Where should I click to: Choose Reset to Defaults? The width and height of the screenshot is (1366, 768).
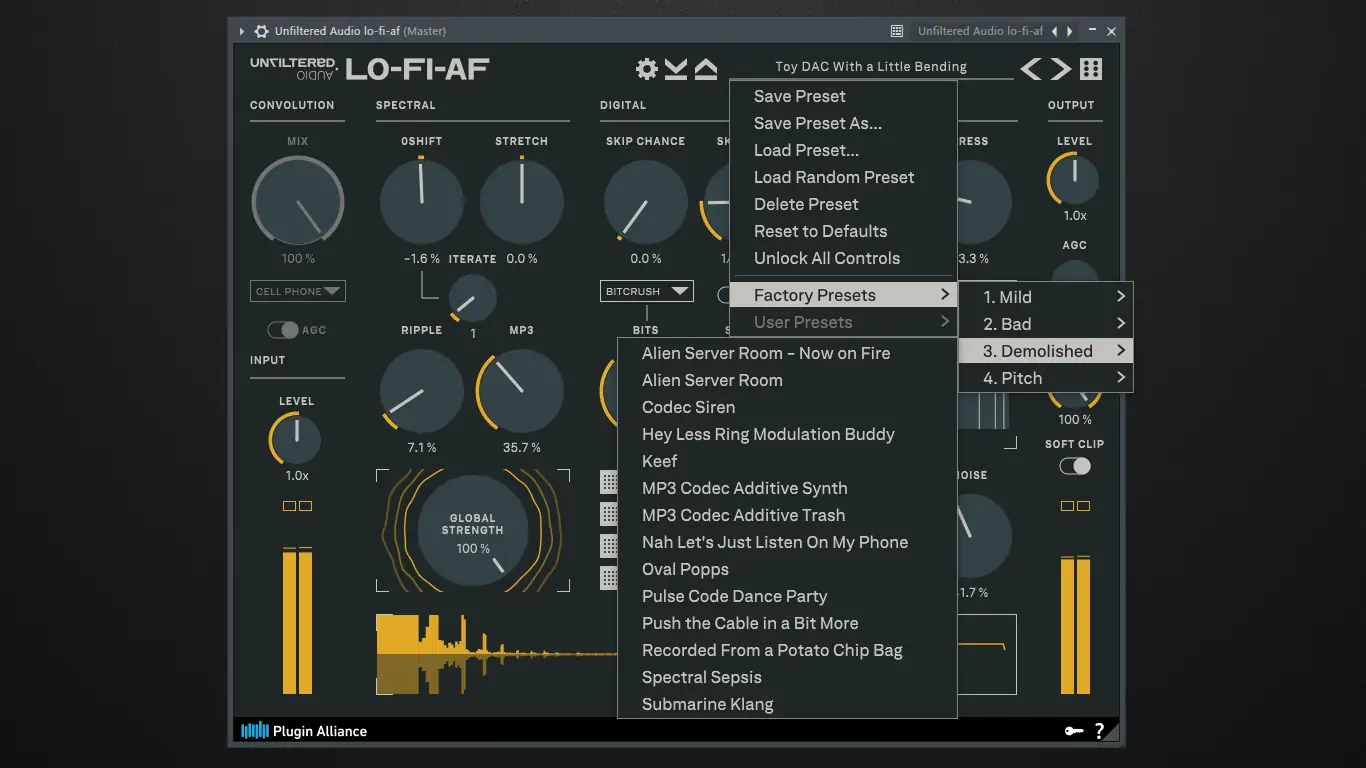843,231
